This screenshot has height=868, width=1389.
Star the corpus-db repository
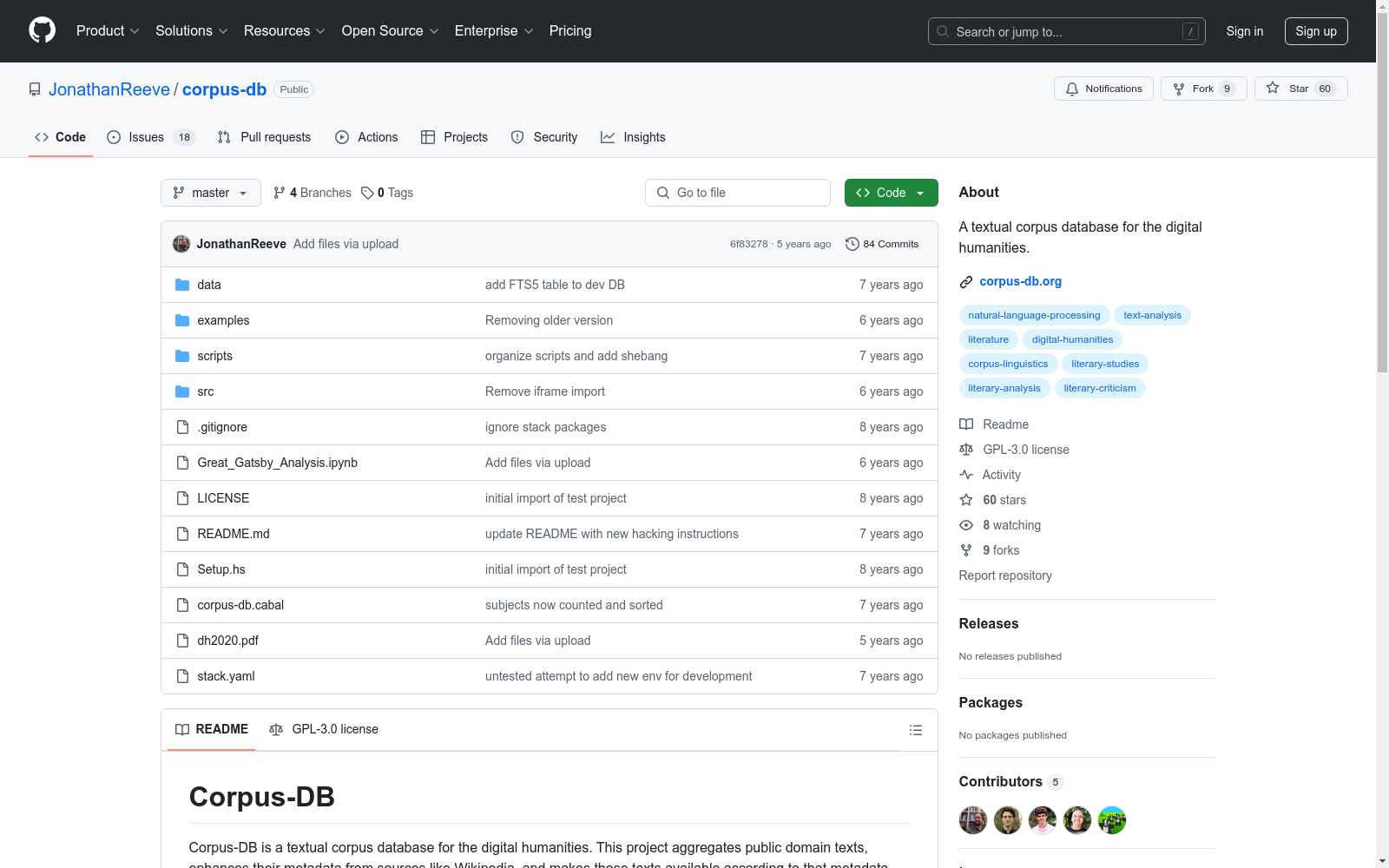point(1300,89)
